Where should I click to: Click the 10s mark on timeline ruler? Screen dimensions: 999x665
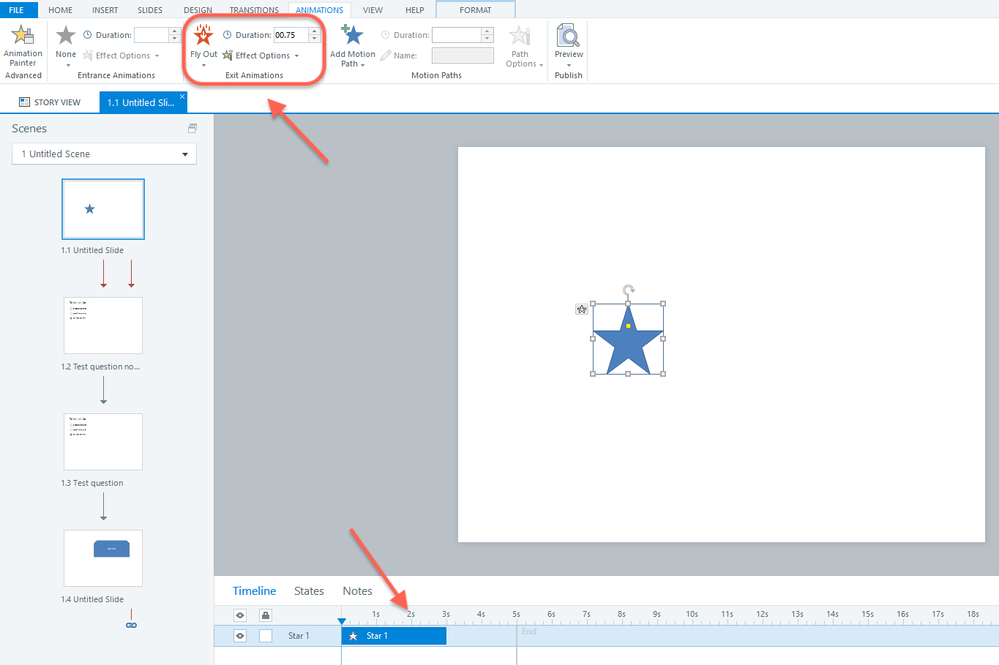point(692,615)
